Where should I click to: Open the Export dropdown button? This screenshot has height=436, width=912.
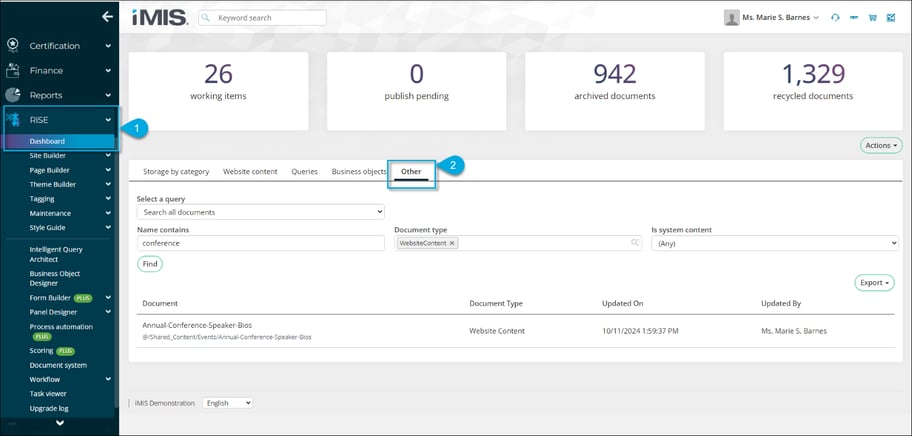(x=874, y=283)
